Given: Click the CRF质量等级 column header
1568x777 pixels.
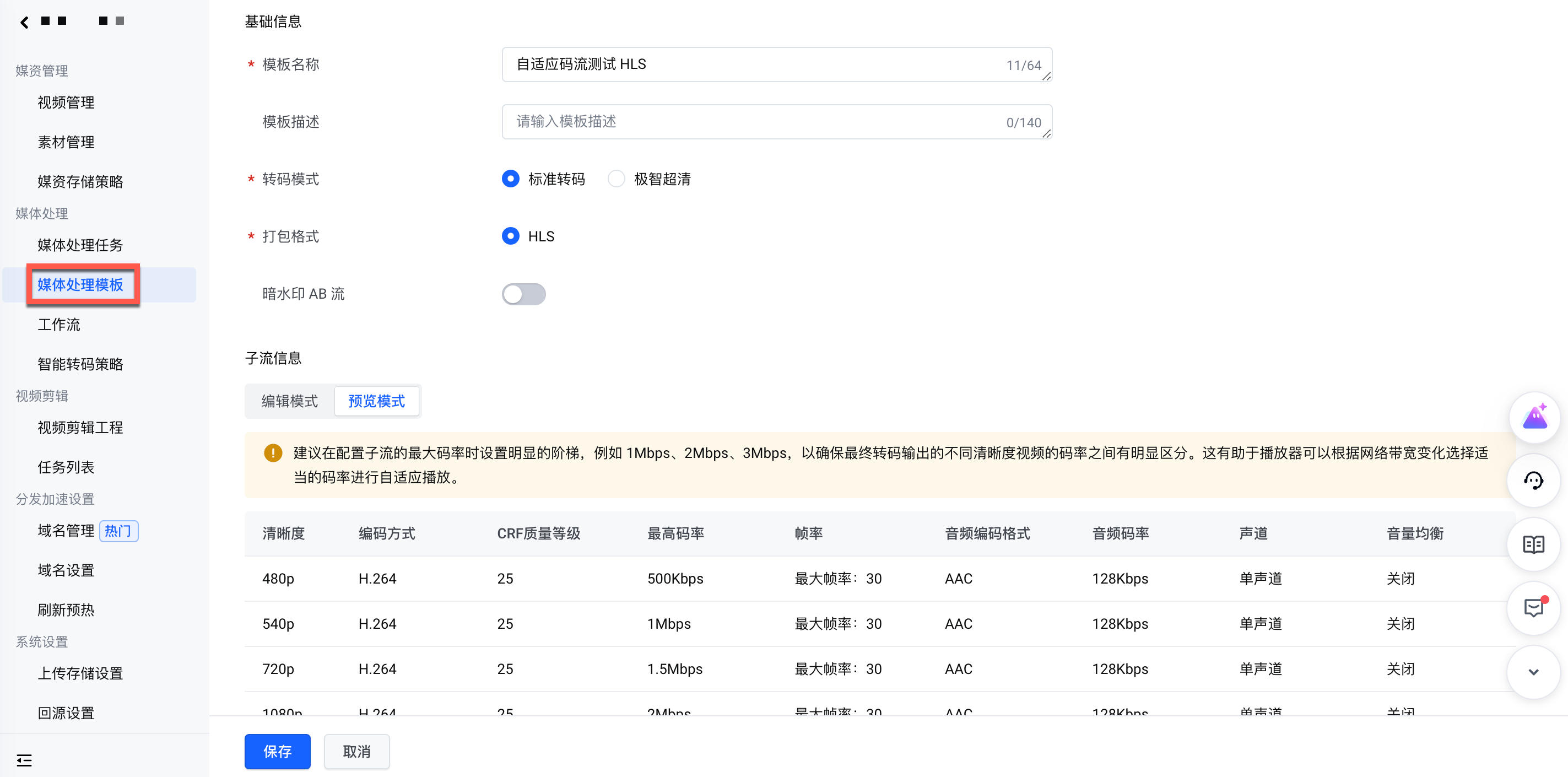Looking at the screenshot, I should click(x=539, y=533).
